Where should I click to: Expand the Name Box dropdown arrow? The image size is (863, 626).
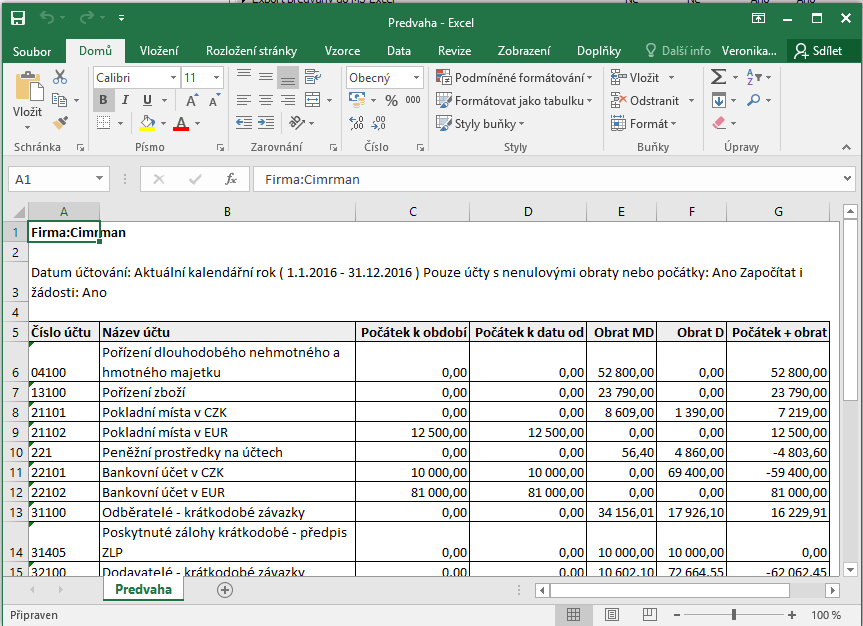99,179
